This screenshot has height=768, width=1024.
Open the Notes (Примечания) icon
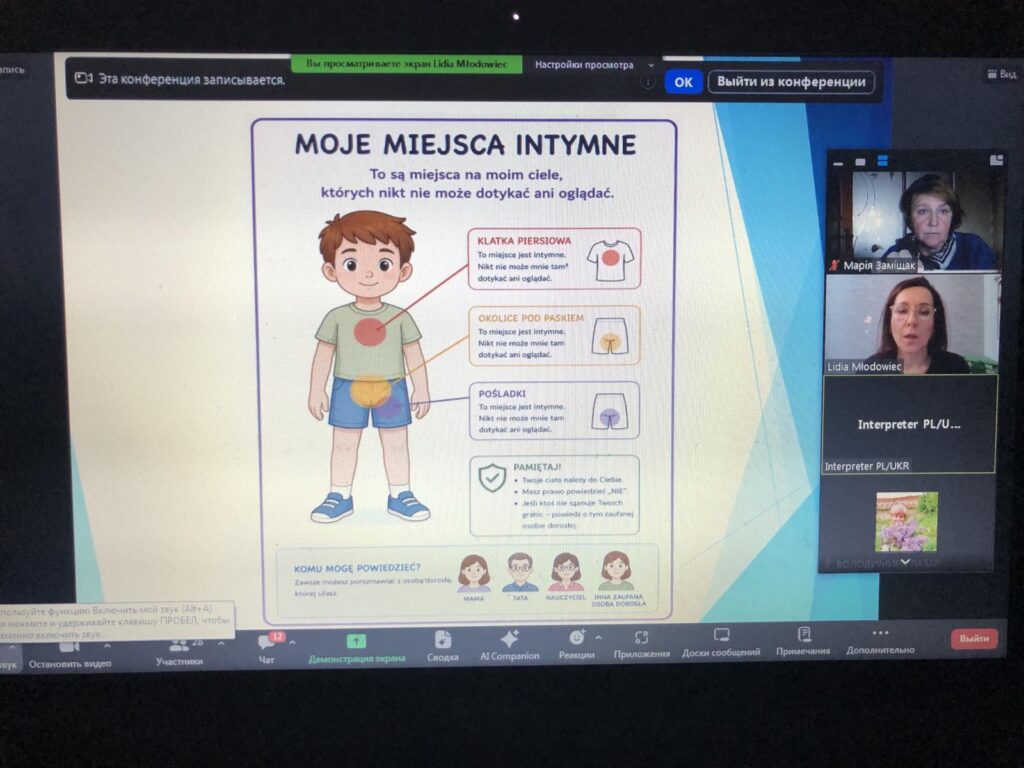pos(804,634)
